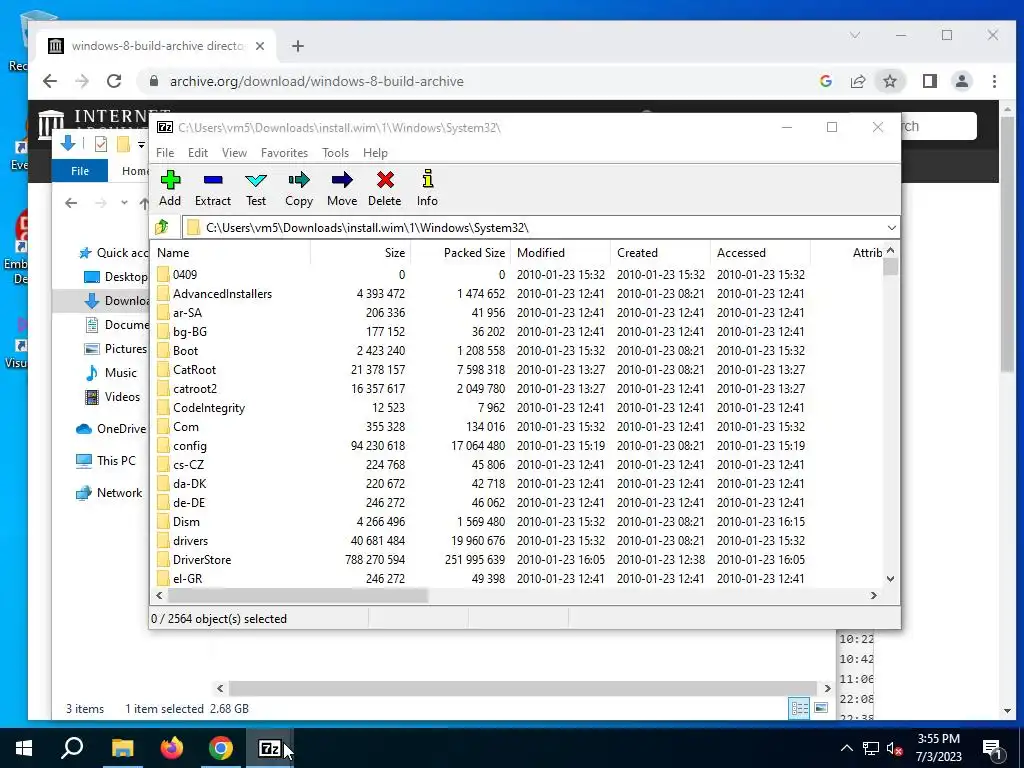Viewport: 1024px width, 768px height.
Task: Sort by Created column header
Action: click(660, 253)
